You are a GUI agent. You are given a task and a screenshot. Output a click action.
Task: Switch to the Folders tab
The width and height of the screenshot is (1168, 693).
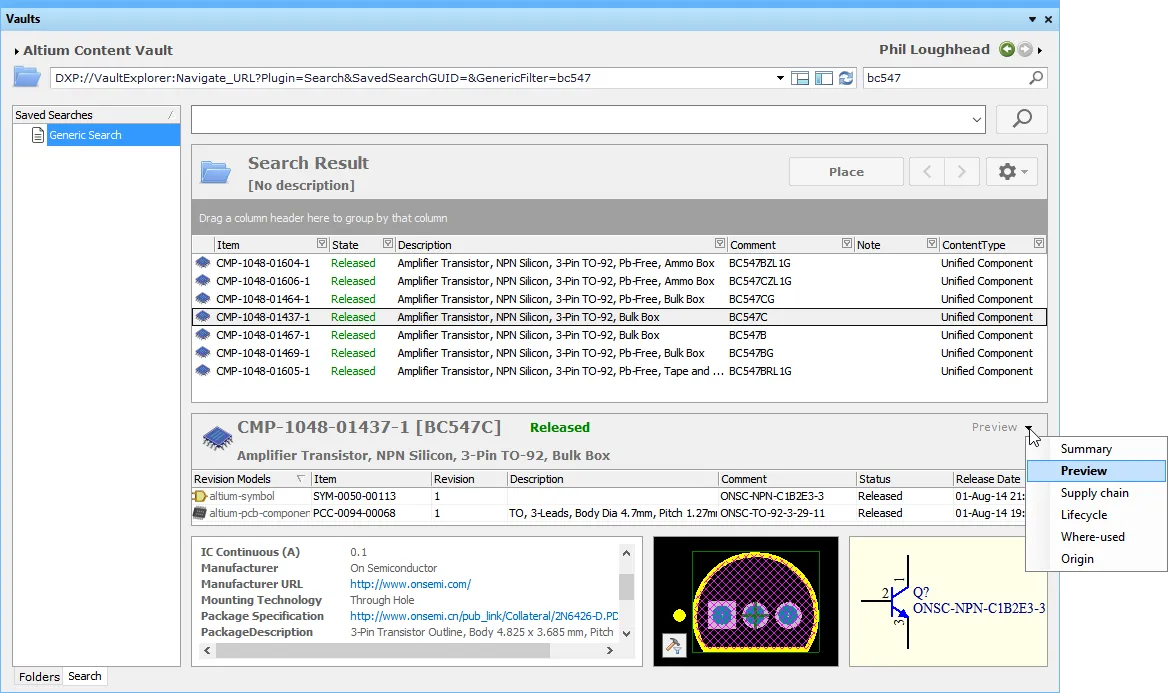[x=39, y=677]
